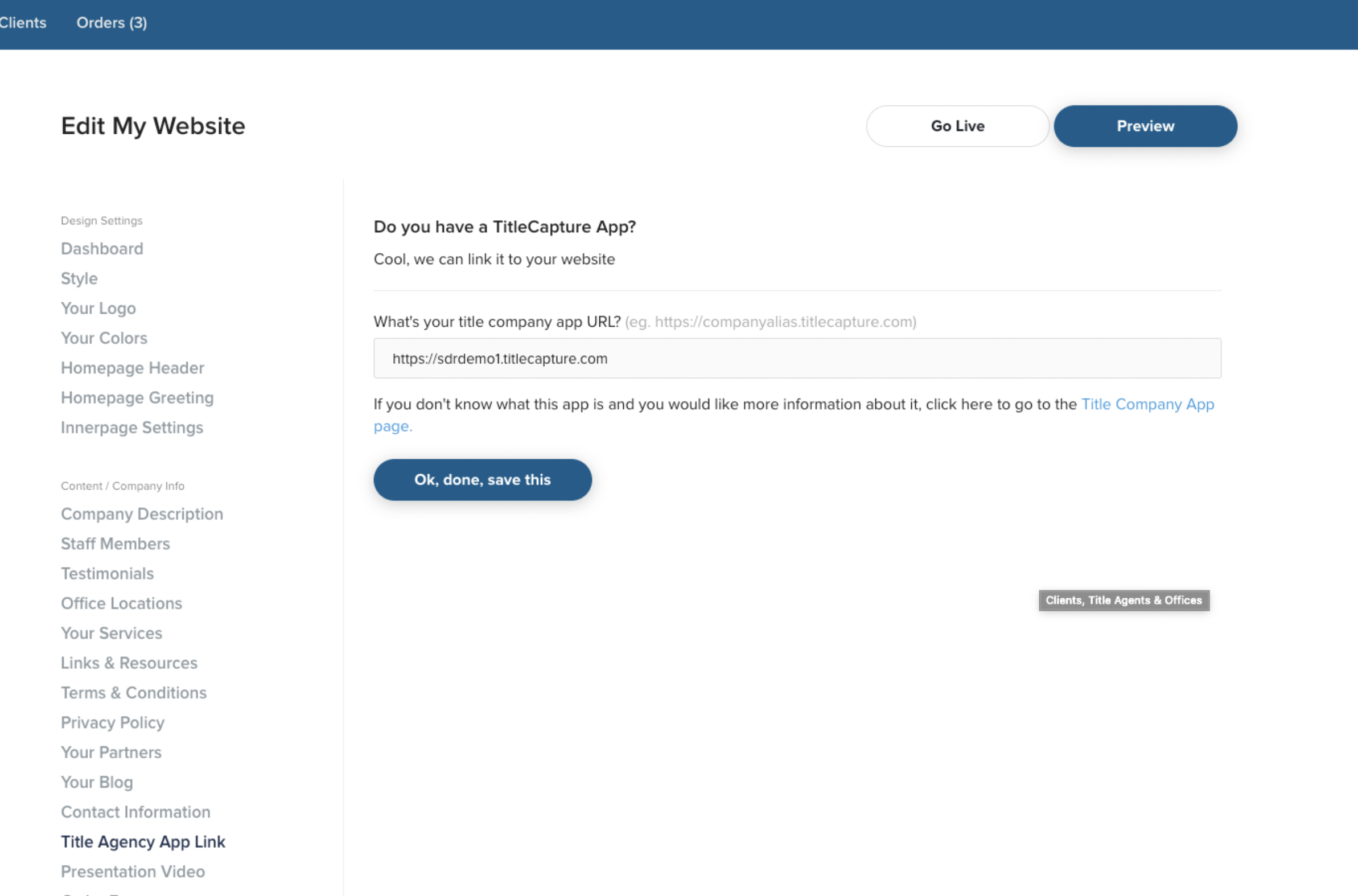Open Presentation Video settings
The height and width of the screenshot is (896, 1358).
click(133, 872)
